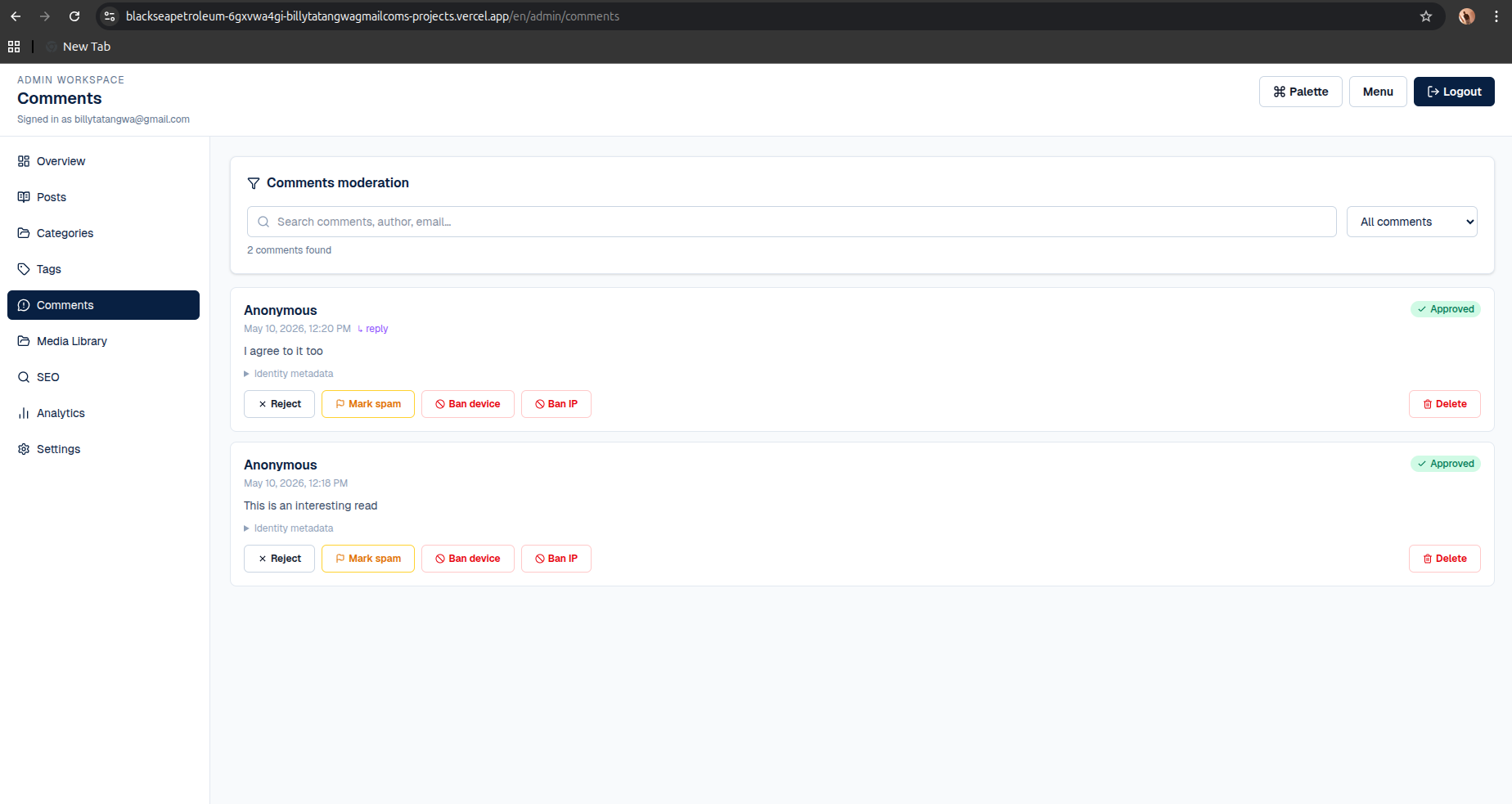The width and height of the screenshot is (1512, 804).
Task: Open Posts in the sidebar
Action: click(x=103, y=197)
